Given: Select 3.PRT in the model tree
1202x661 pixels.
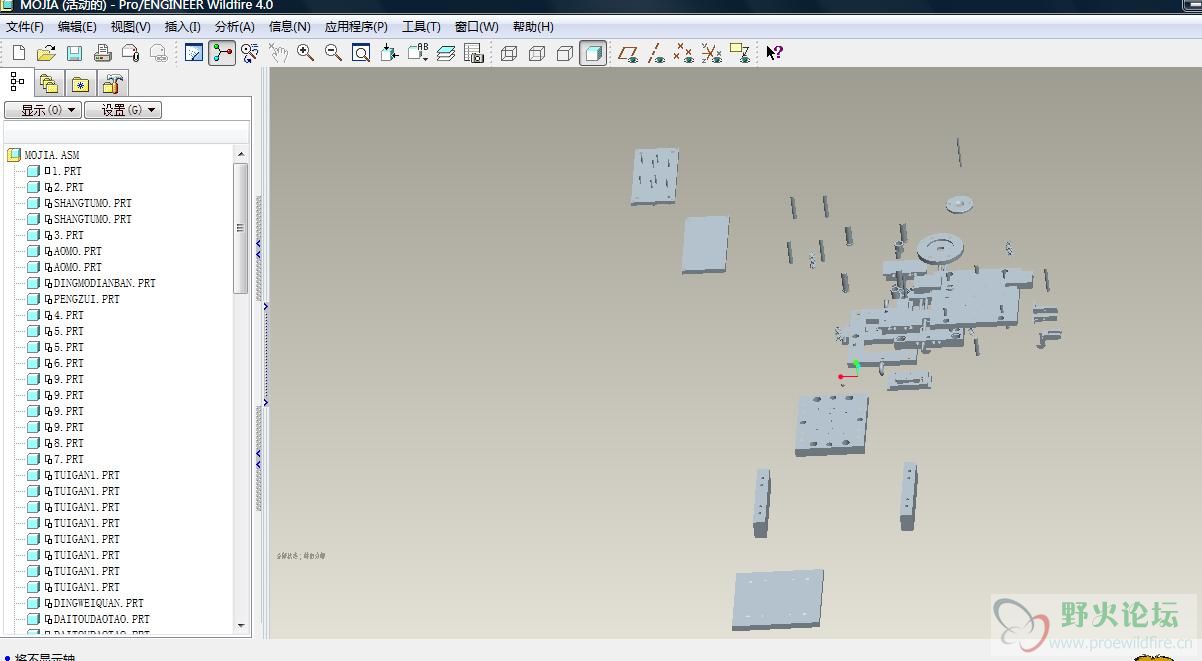Looking at the screenshot, I should point(69,235).
